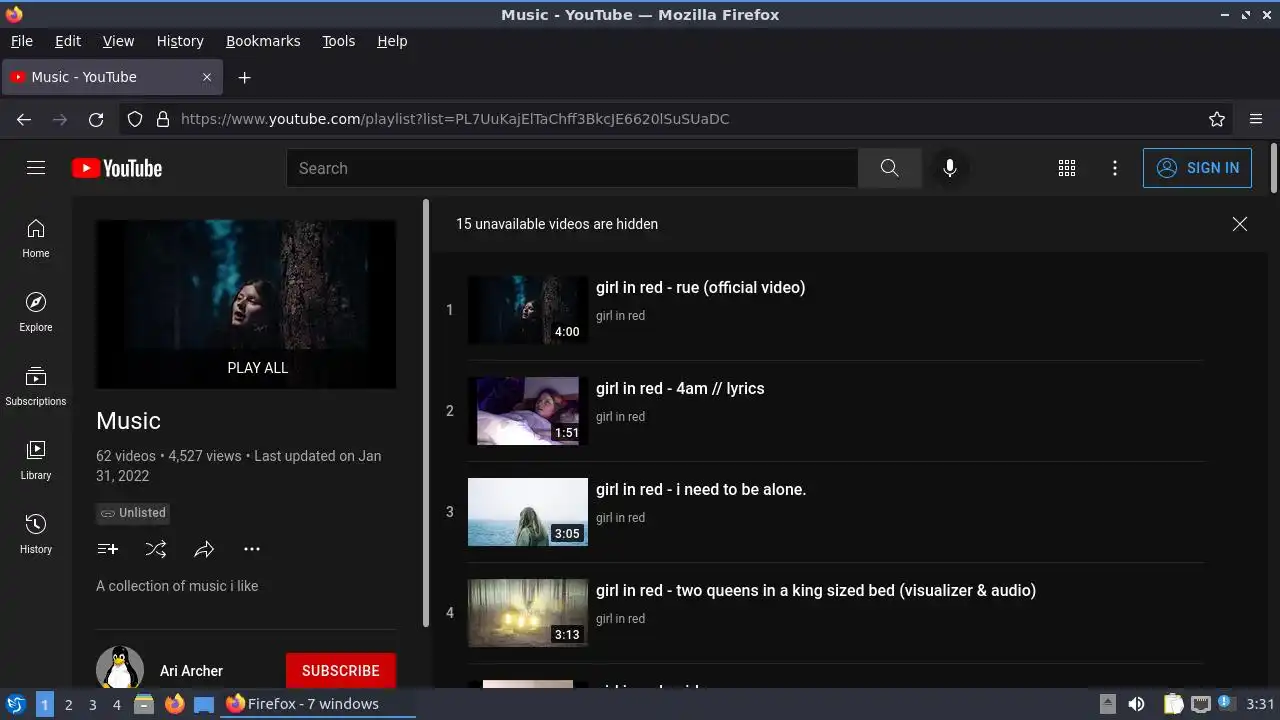This screenshot has height=720, width=1280.
Task: Open Library in the sidebar
Action: 36,460
